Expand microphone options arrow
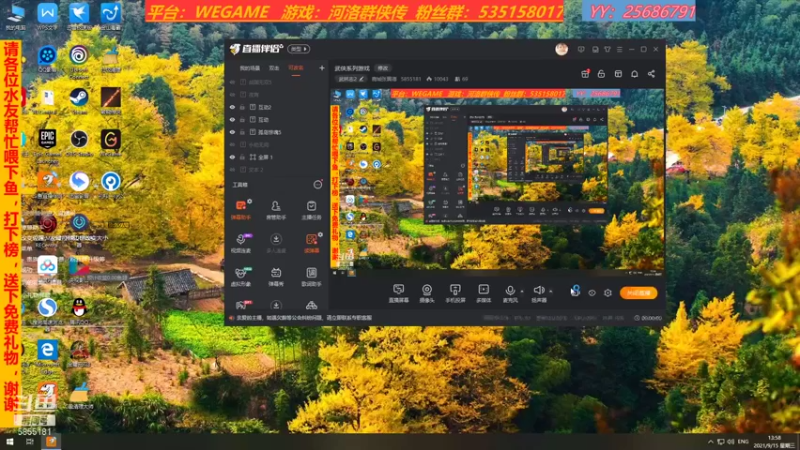 coord(522,291)
